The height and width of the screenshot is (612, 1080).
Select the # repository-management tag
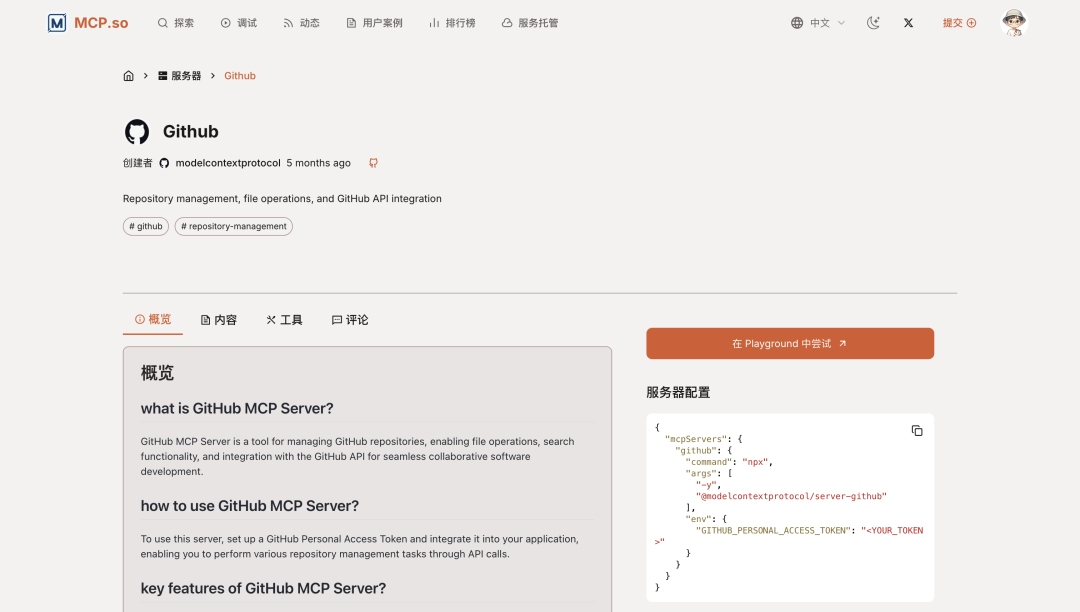coord(233,226)
